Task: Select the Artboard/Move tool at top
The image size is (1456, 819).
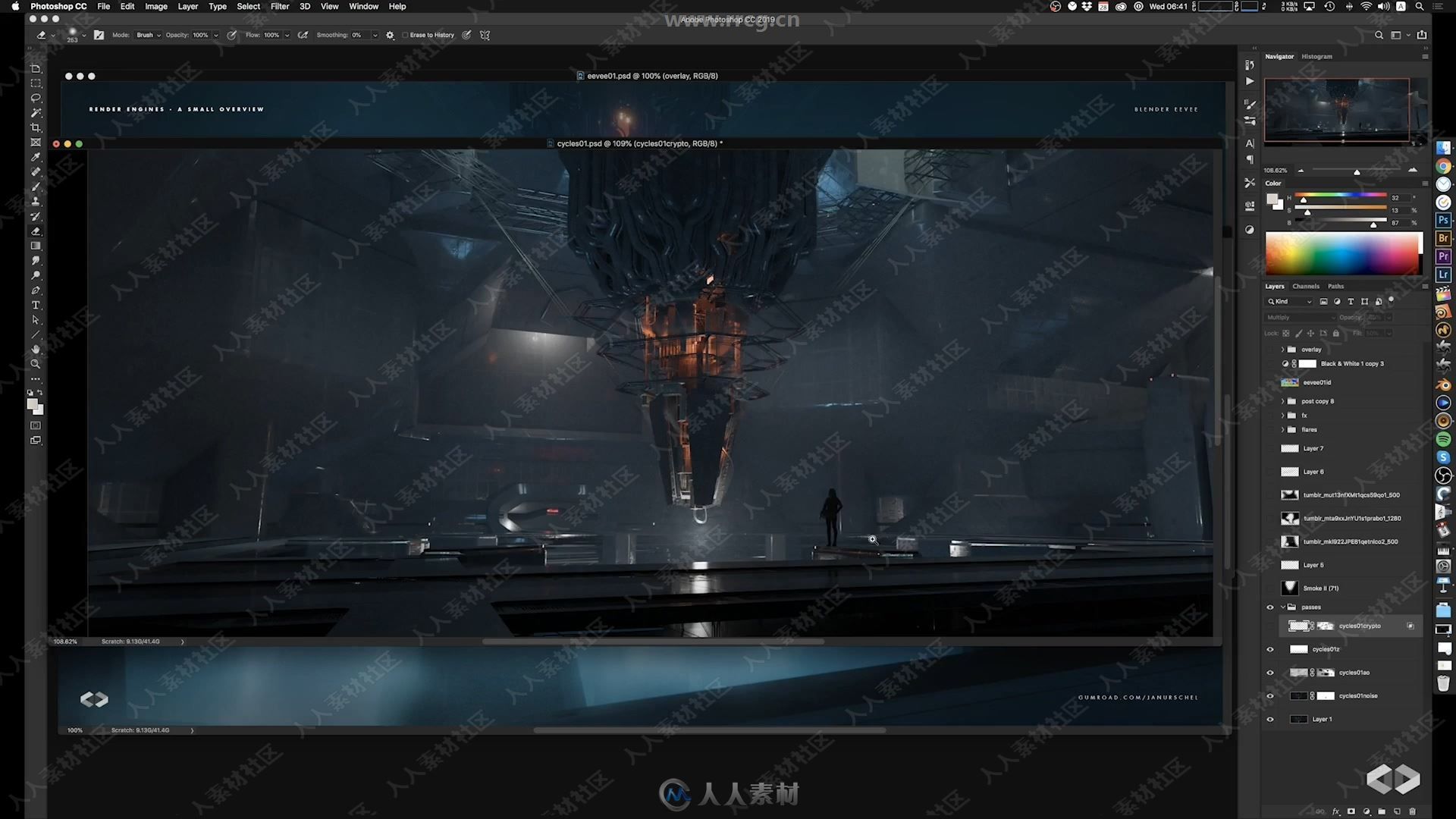Action: (36, 68)
